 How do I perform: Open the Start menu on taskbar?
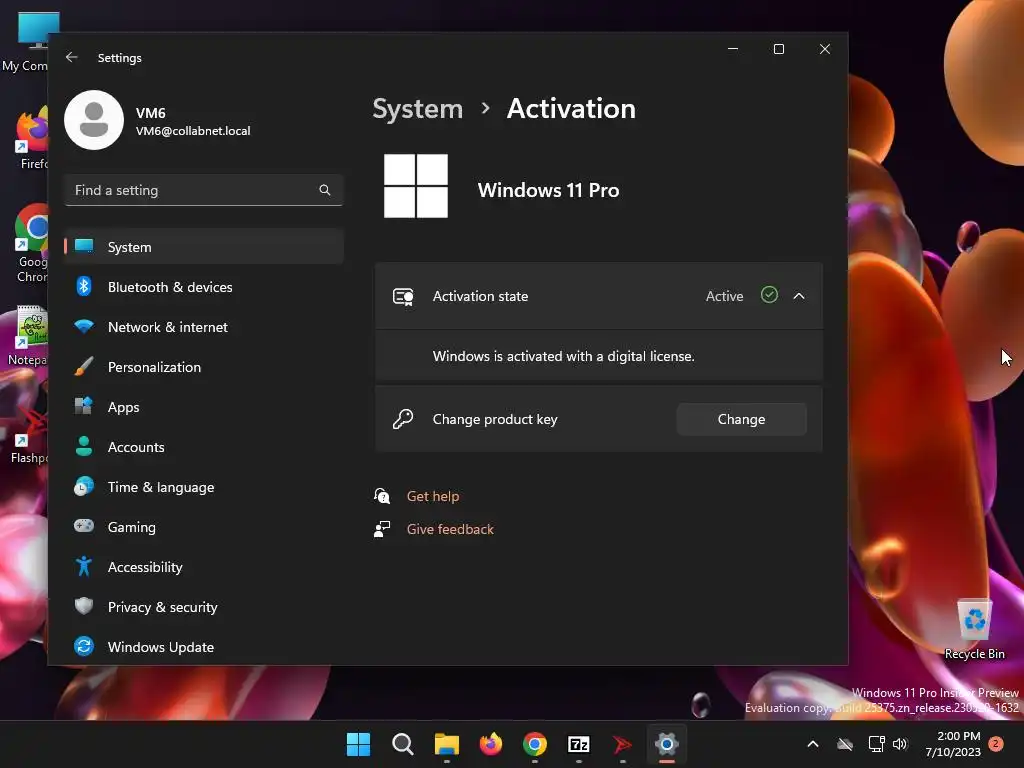(x=358, y=744)
